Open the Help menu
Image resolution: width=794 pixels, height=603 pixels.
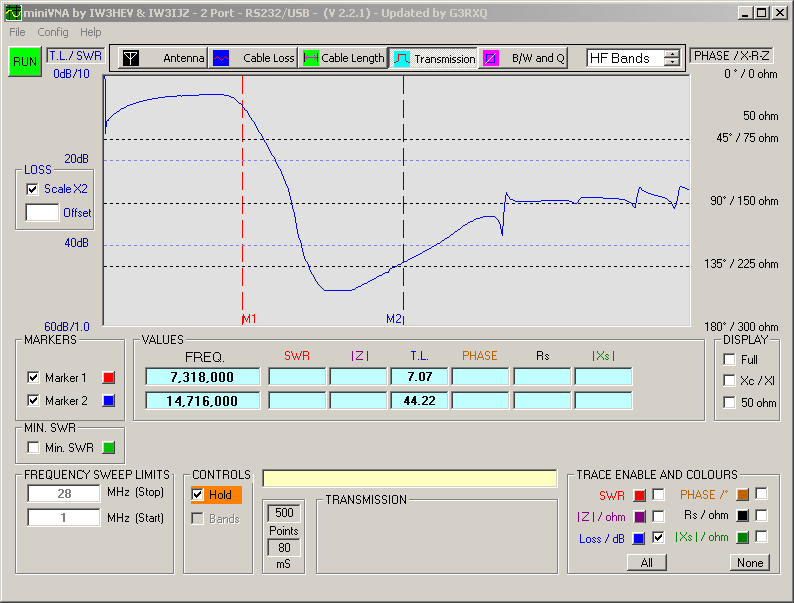point(91,32)
